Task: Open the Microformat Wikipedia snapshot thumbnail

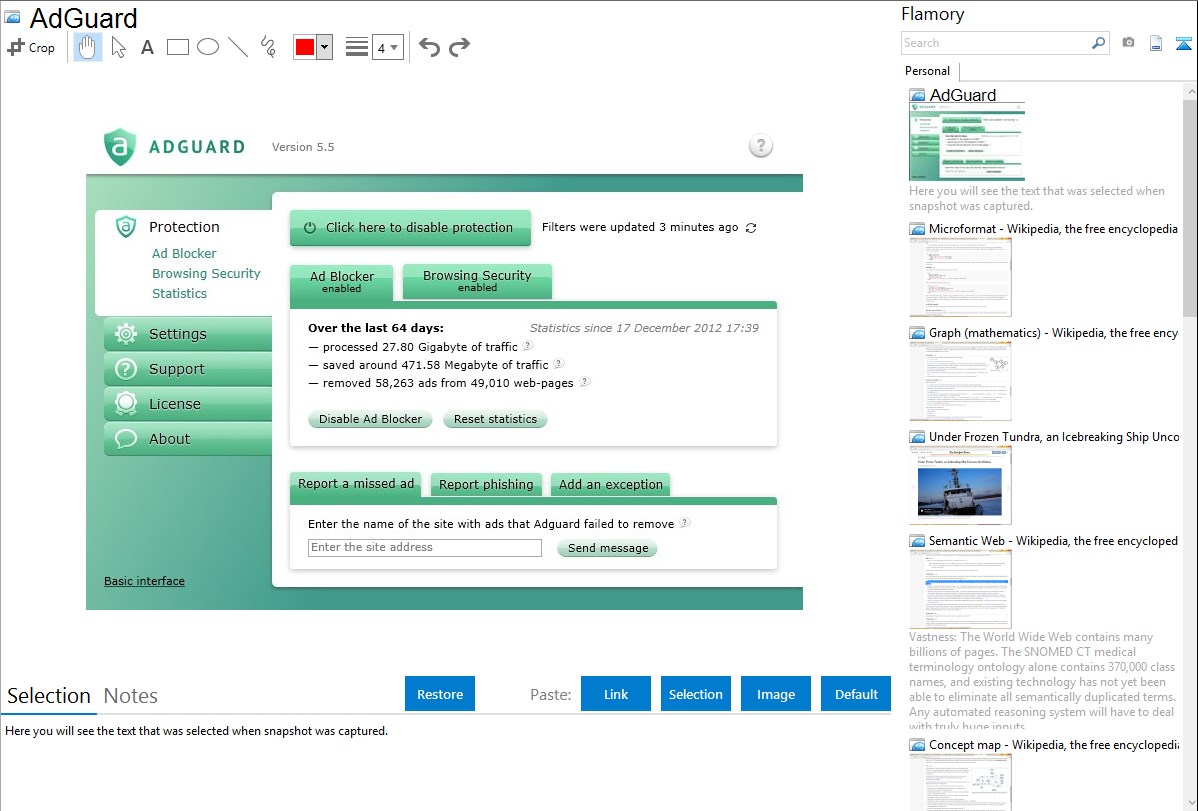Action: pyautogui.click(x=960, y=277)
